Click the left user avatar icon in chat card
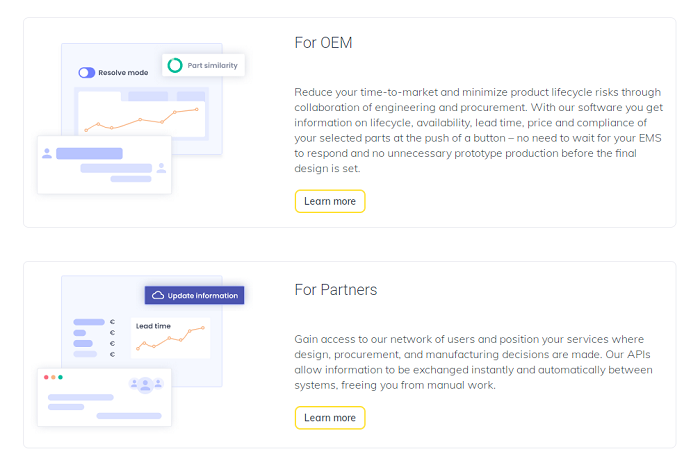The height and width of the screenshot is (465, 700). point(47,154)
